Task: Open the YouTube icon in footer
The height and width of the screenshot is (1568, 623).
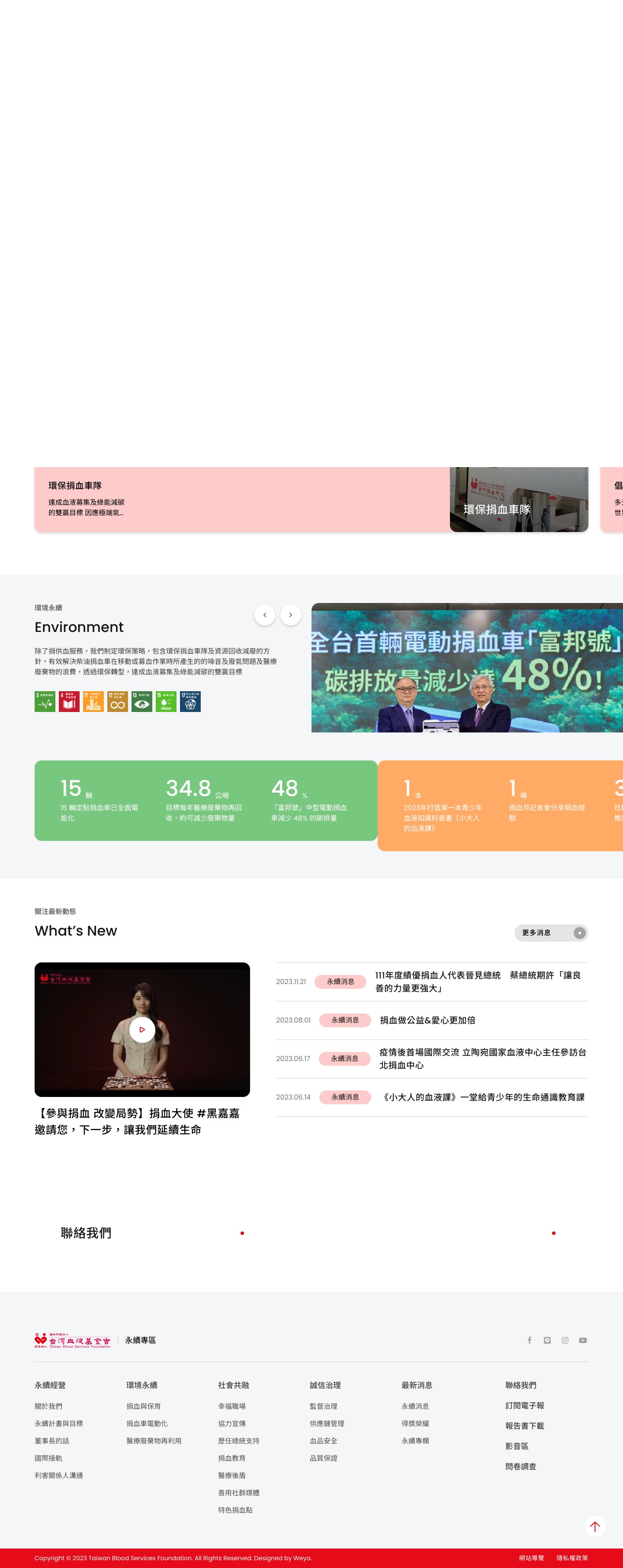Action: click(582, 1340)
